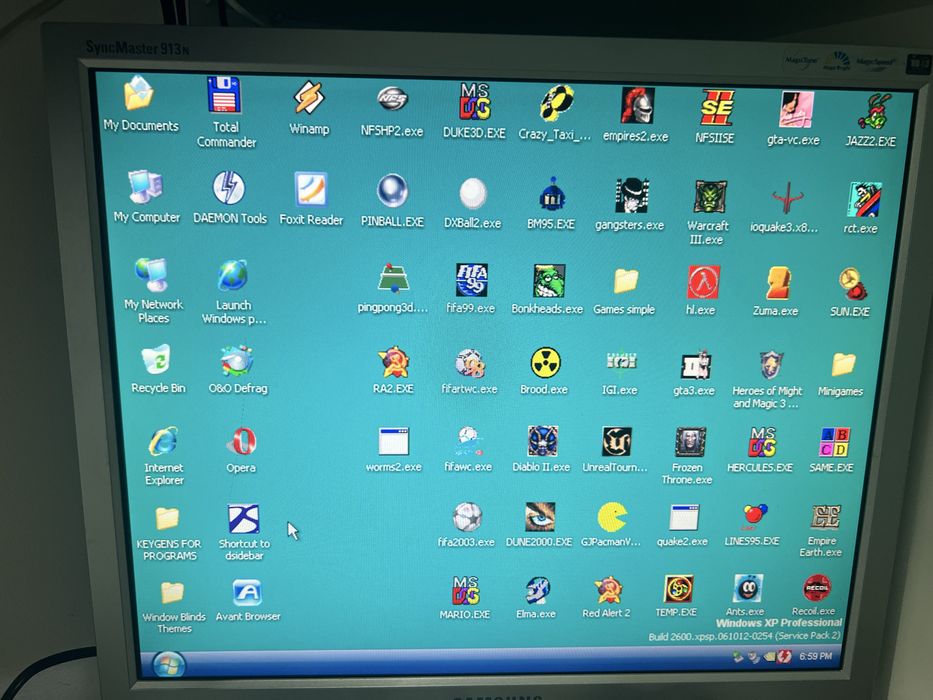Open the Minigames folder

[x=843, y=364]
